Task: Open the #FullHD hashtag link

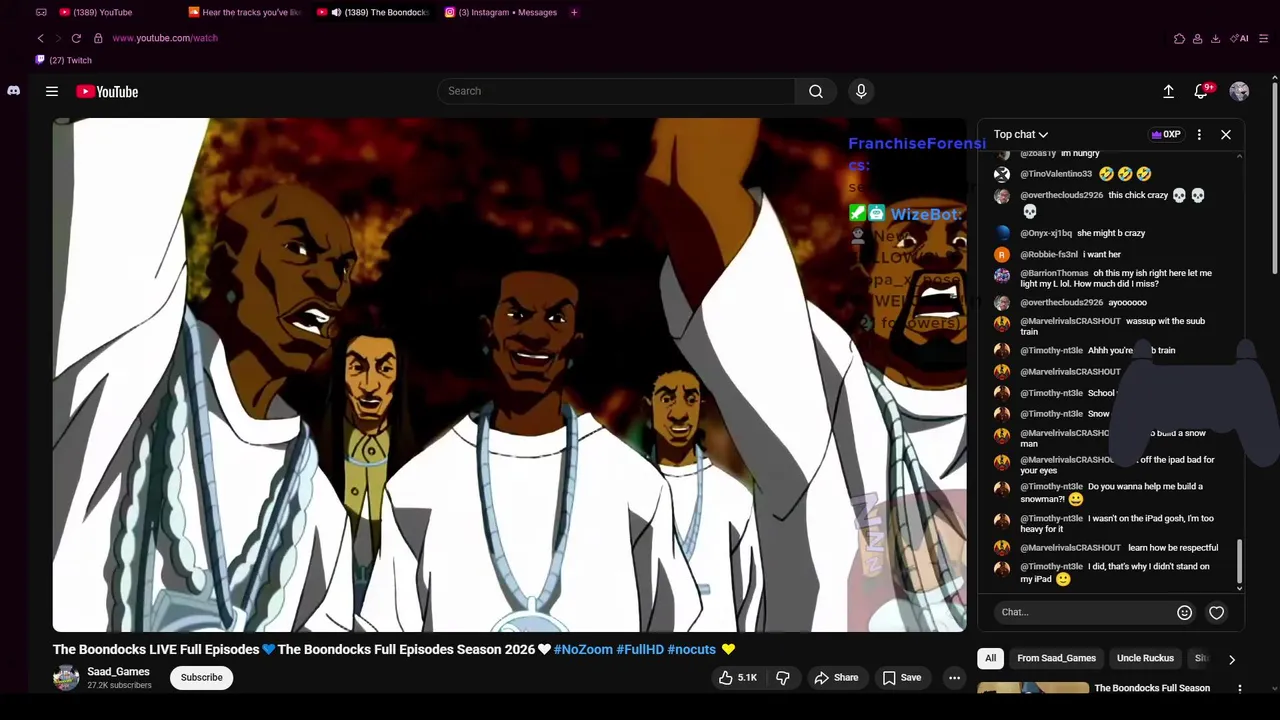Action: pyautogui.click(x=640, y=649)
